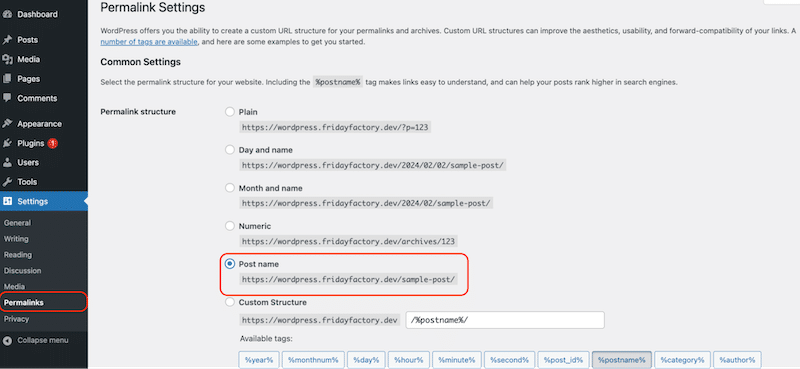This screenshot has width=800, height=369.
Task: Click the Users person icon
Action: coord(7,162)
